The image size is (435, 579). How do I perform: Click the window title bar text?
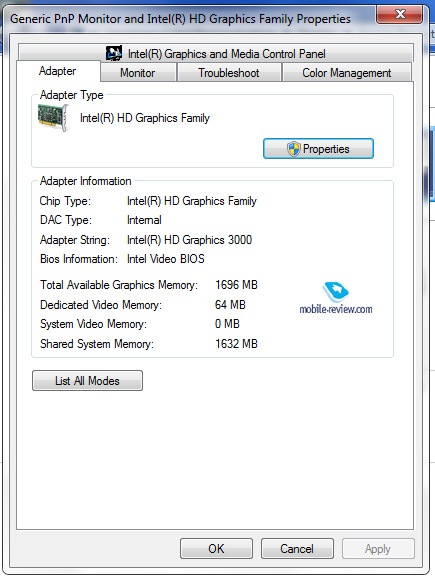point(180,19)
